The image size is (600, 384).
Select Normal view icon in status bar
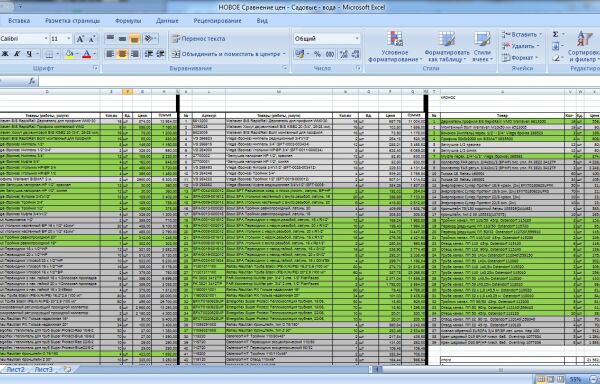[541, 379]
